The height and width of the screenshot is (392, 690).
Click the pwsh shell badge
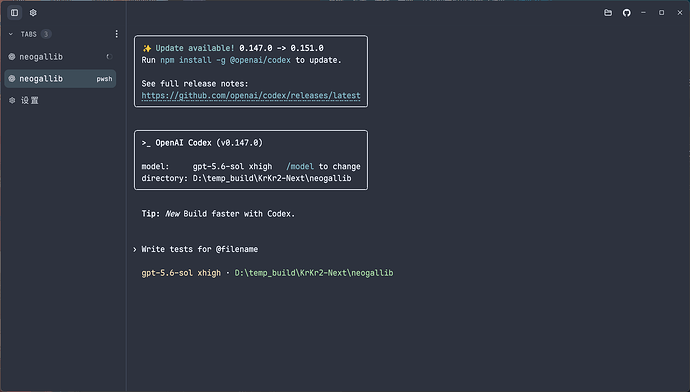pos(104,79)
